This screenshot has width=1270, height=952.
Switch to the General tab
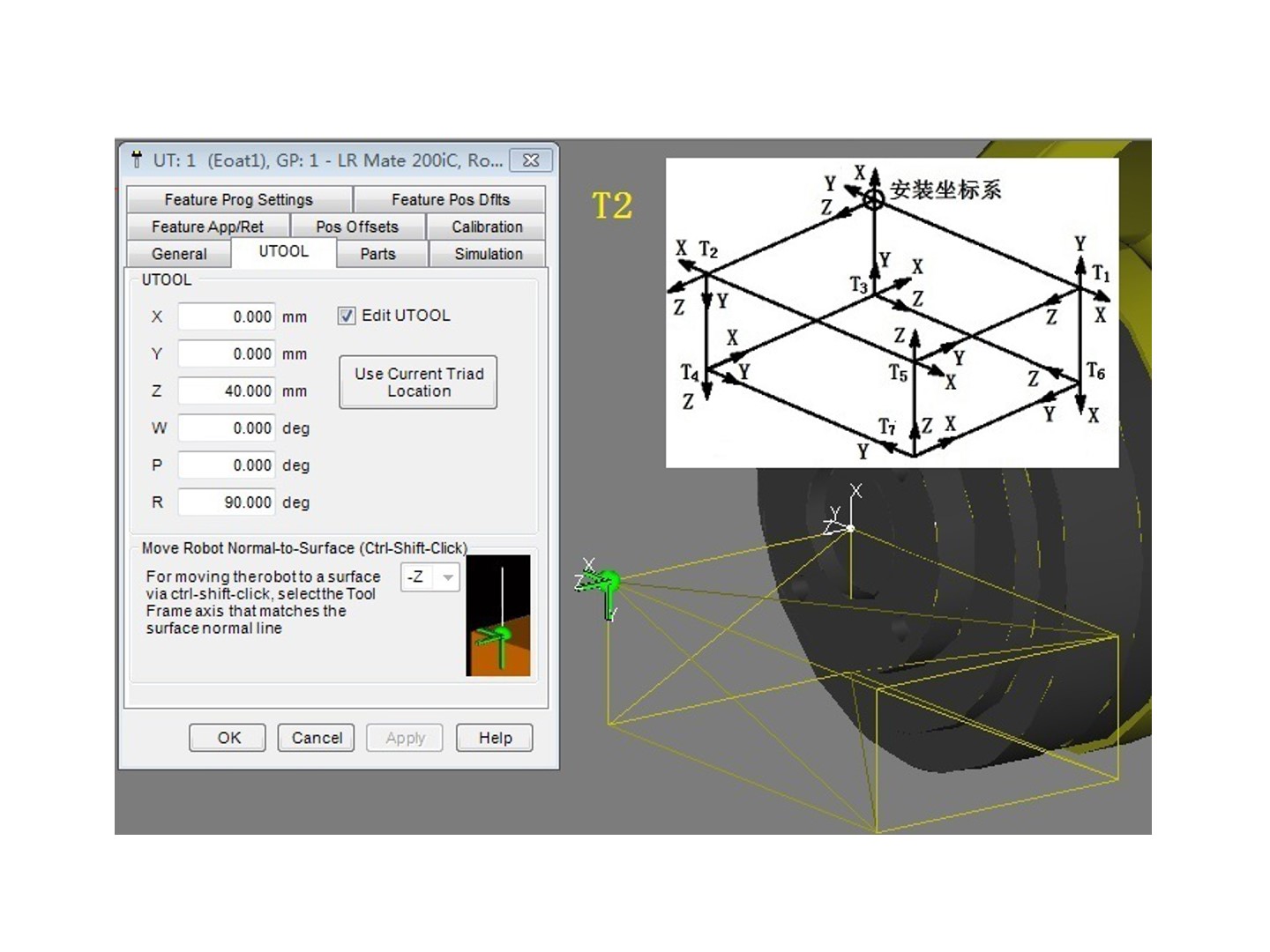[179, 254]
